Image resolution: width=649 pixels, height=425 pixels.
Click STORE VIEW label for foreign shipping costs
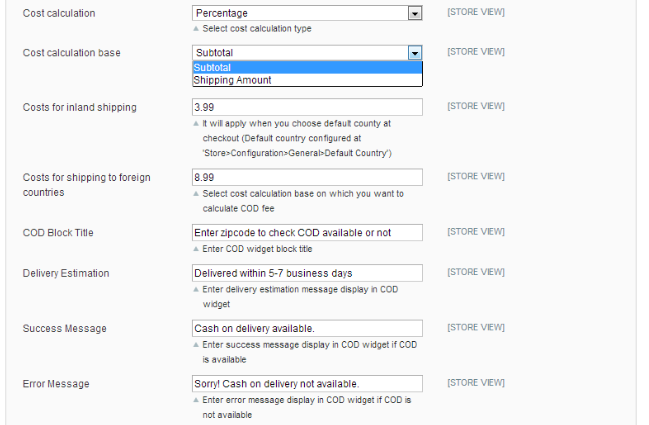pos(475,177)
